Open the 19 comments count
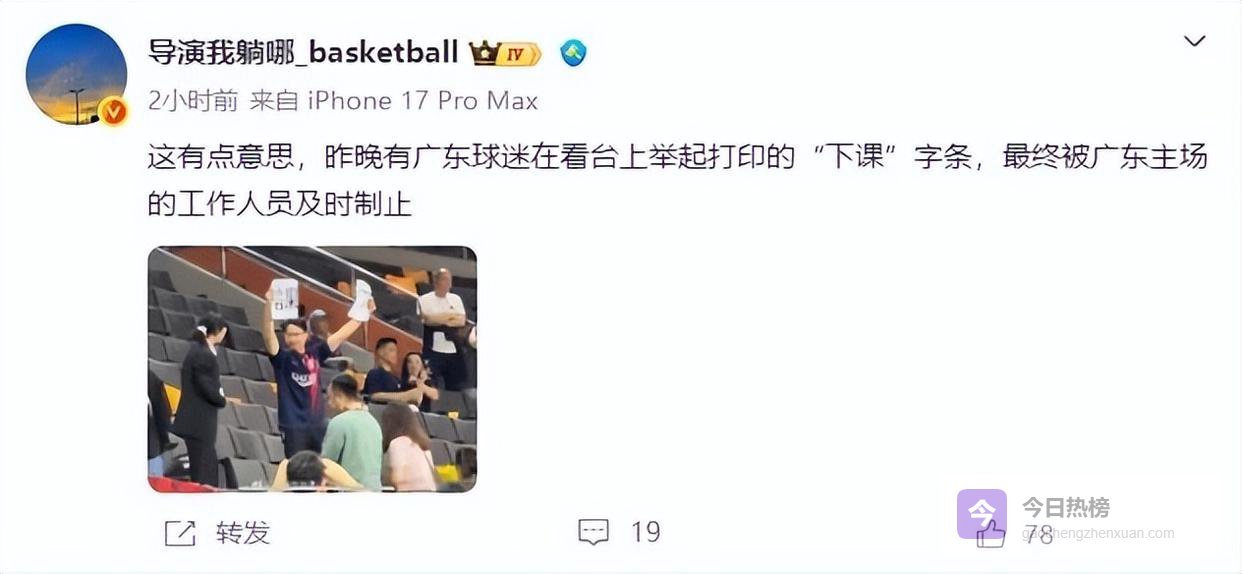Viewport: 1242px width, 574px height. (646, 533)
